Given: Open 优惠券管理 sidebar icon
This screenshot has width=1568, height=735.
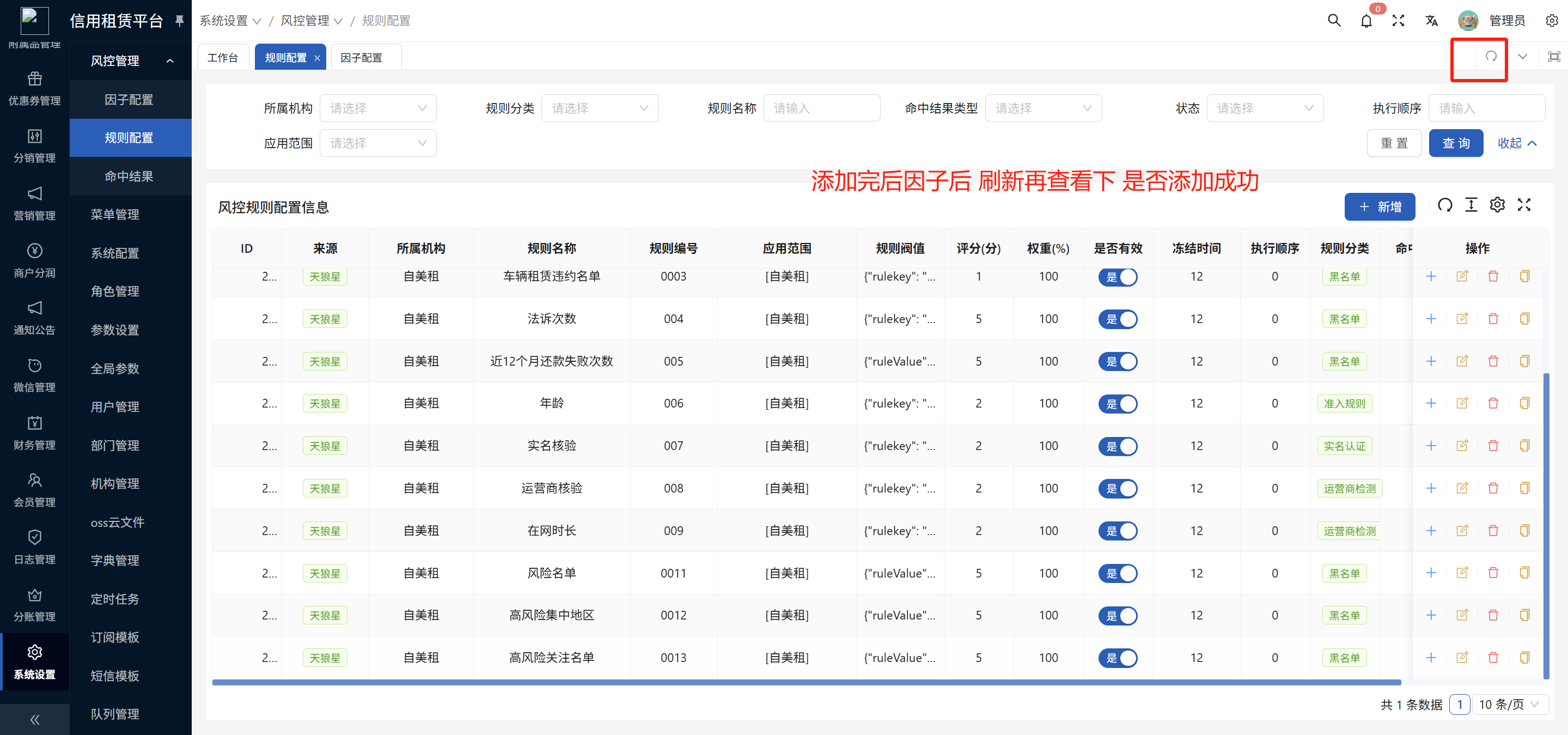Looking at the screenshot, I should [35, 79].
